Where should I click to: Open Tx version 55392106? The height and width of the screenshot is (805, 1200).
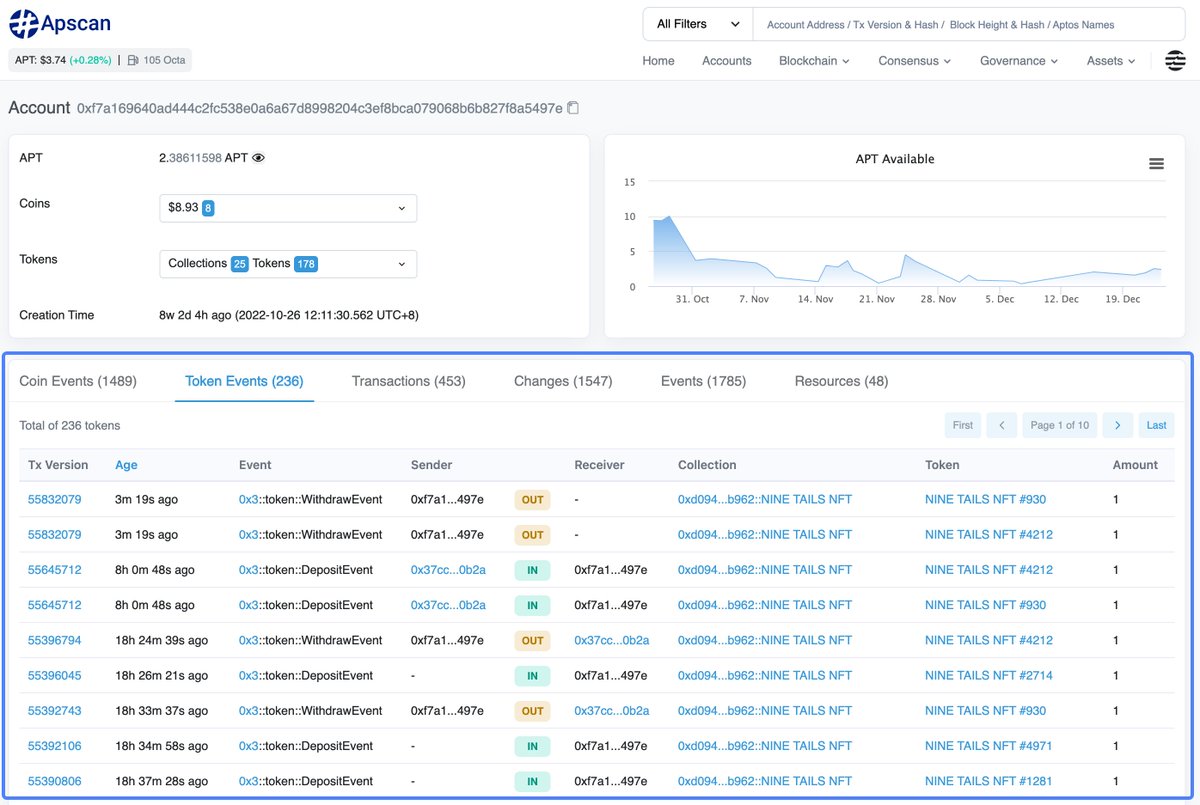click(55, 746)
